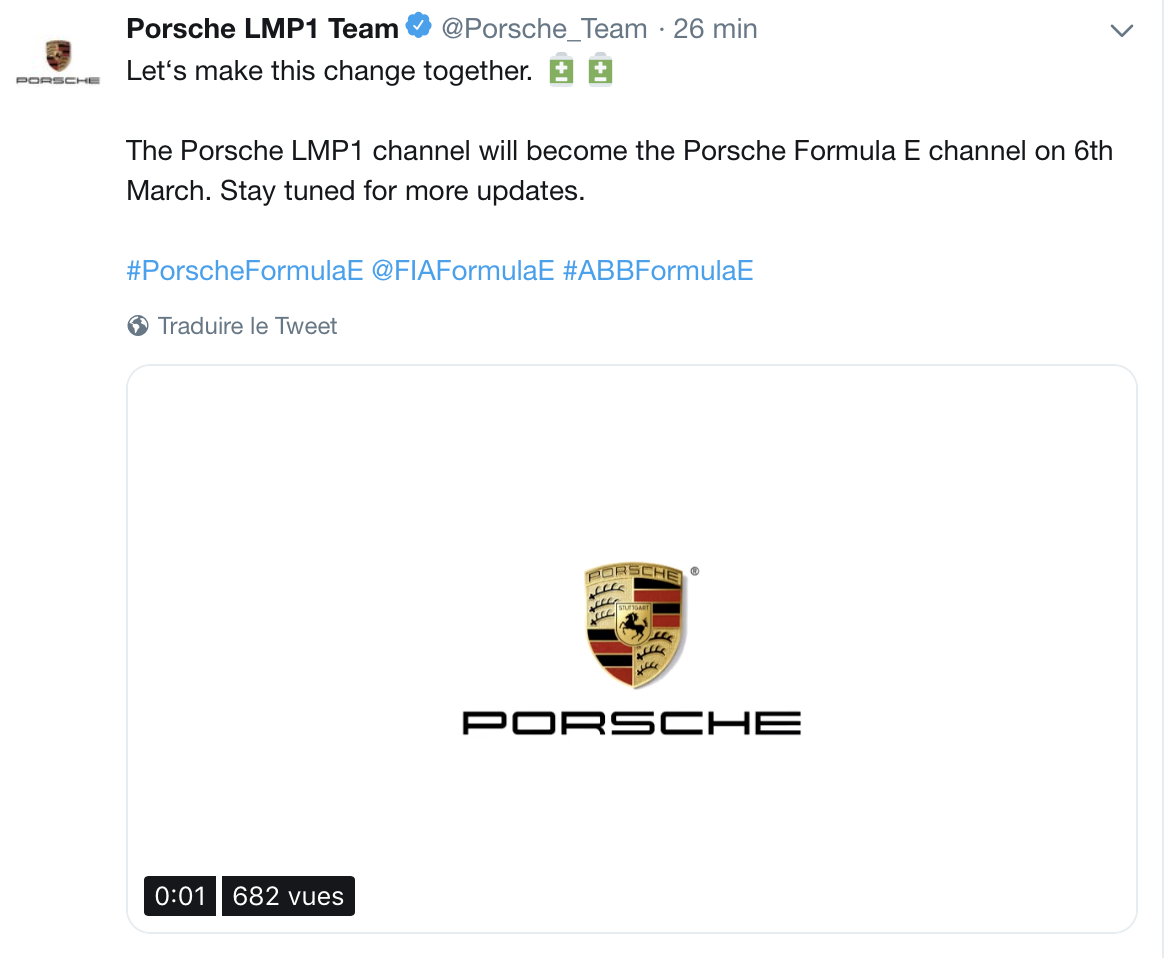Open the 26 min timestamp link

[x=715, y=29]
